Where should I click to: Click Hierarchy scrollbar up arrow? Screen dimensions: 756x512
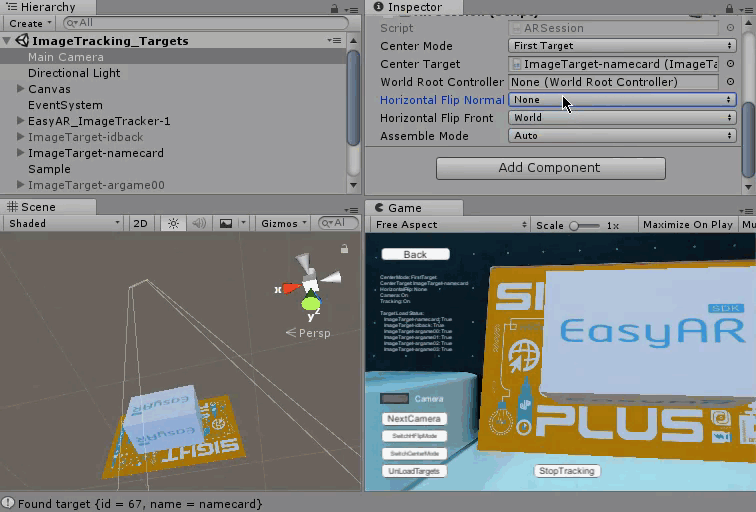(x=353, y=41)
